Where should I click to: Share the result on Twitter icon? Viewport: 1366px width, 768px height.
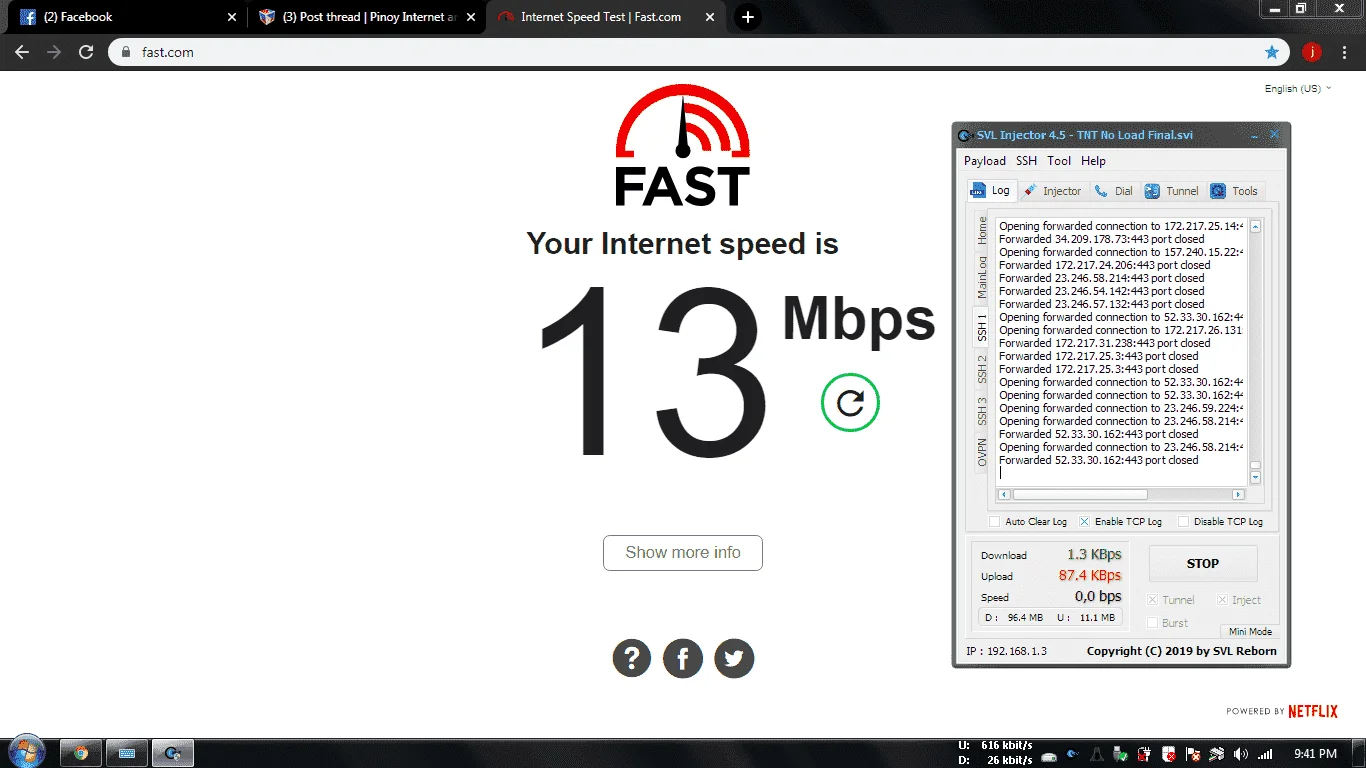[734, 659]
